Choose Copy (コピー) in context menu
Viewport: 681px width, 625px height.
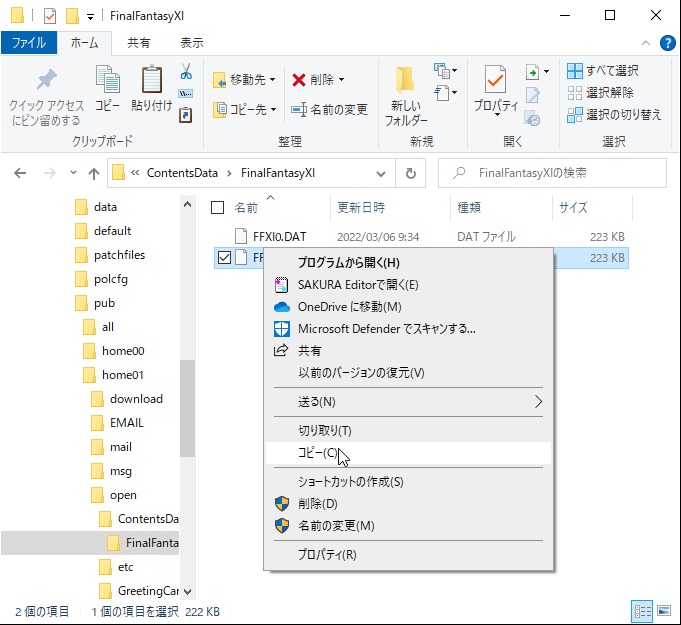(x=408, y=453)
